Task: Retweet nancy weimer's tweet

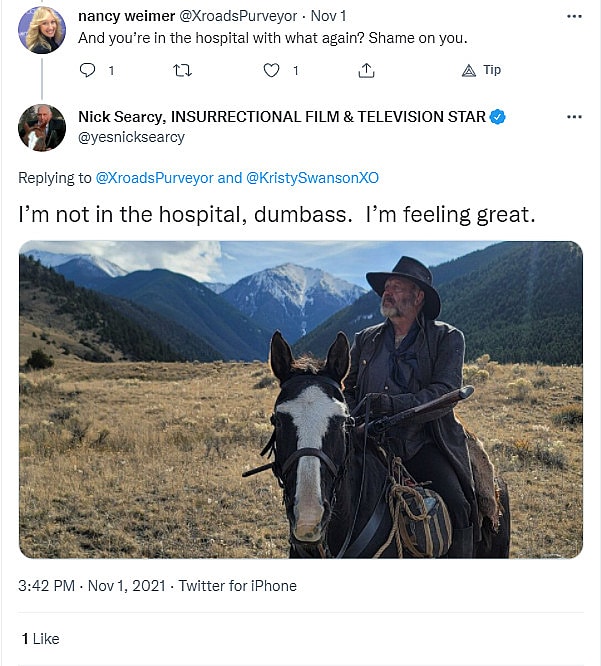Action: [x=181, y=70]
